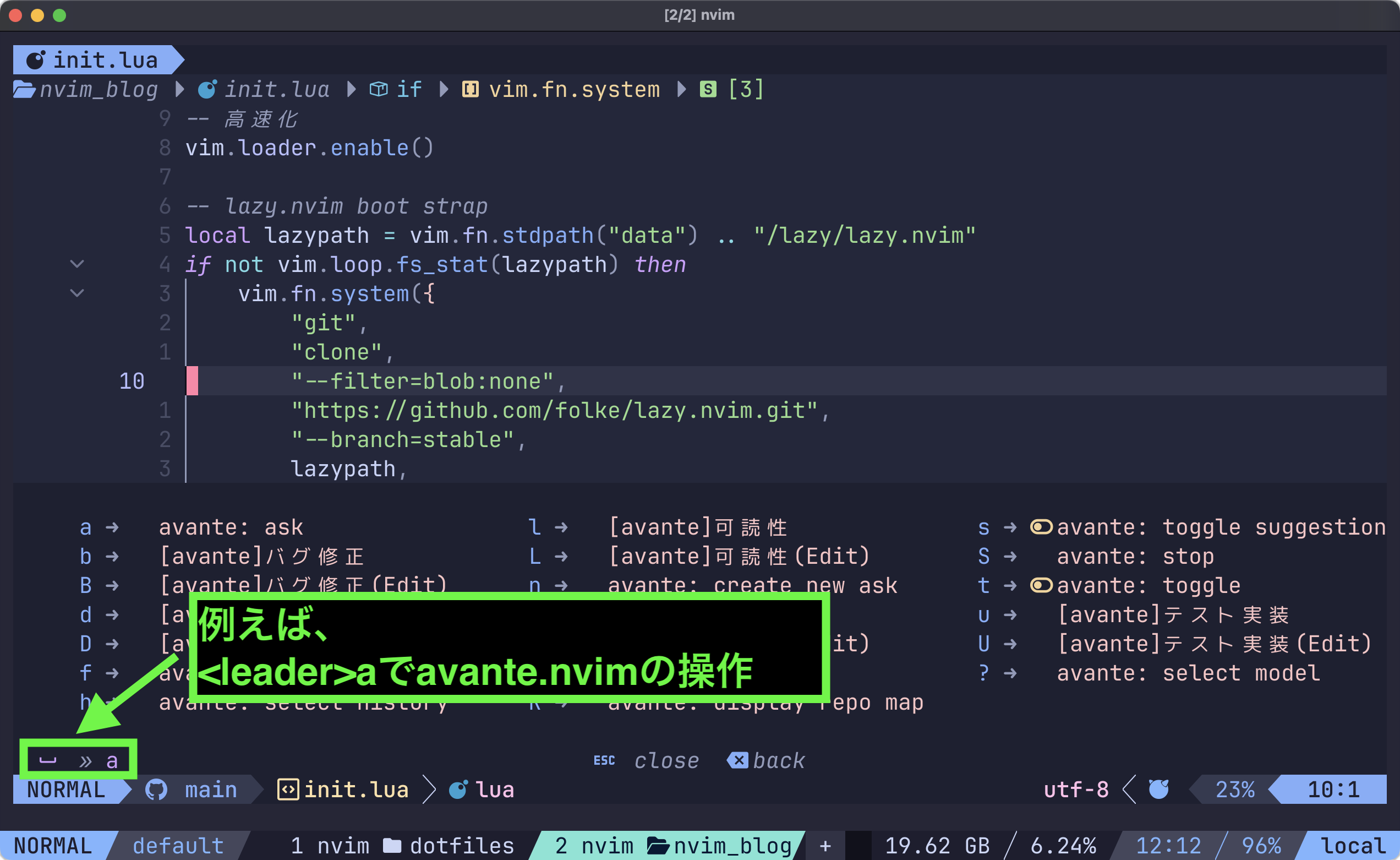Click 'back' in which-key footer
1400x860 pixels.
(779, 760)
